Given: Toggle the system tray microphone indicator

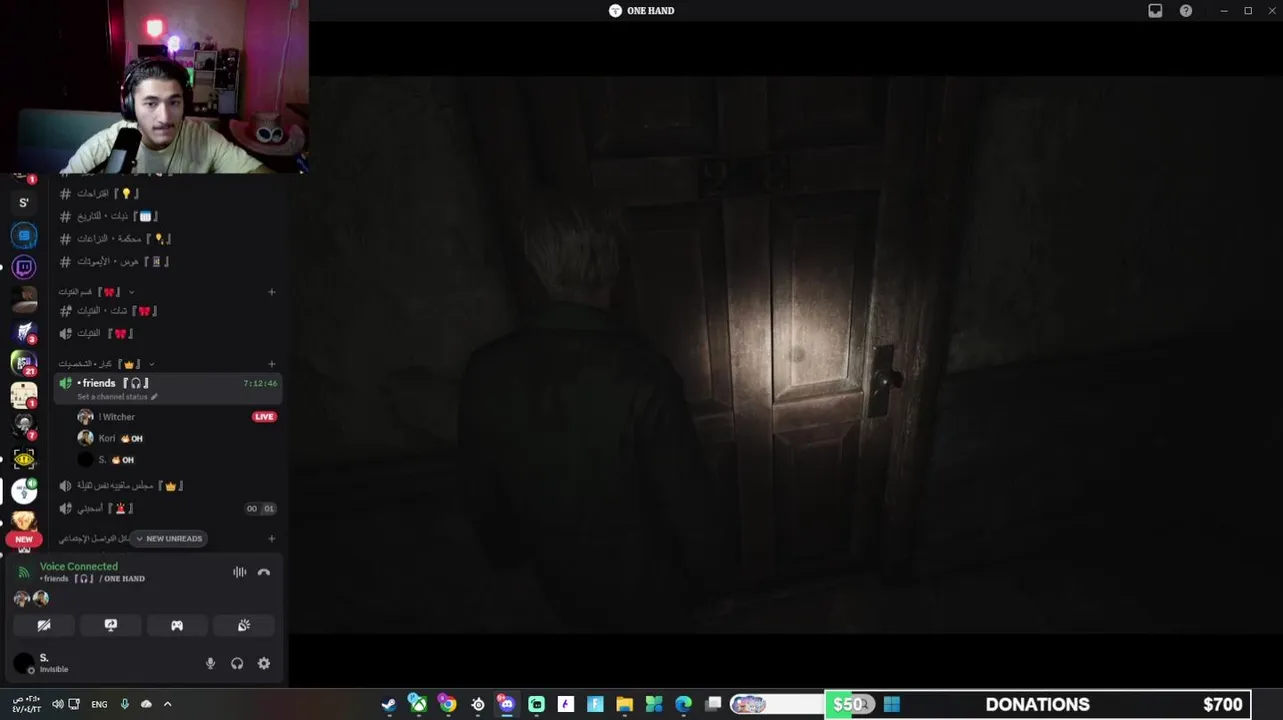Looking at the screenshot, I should tap(125, 704).
